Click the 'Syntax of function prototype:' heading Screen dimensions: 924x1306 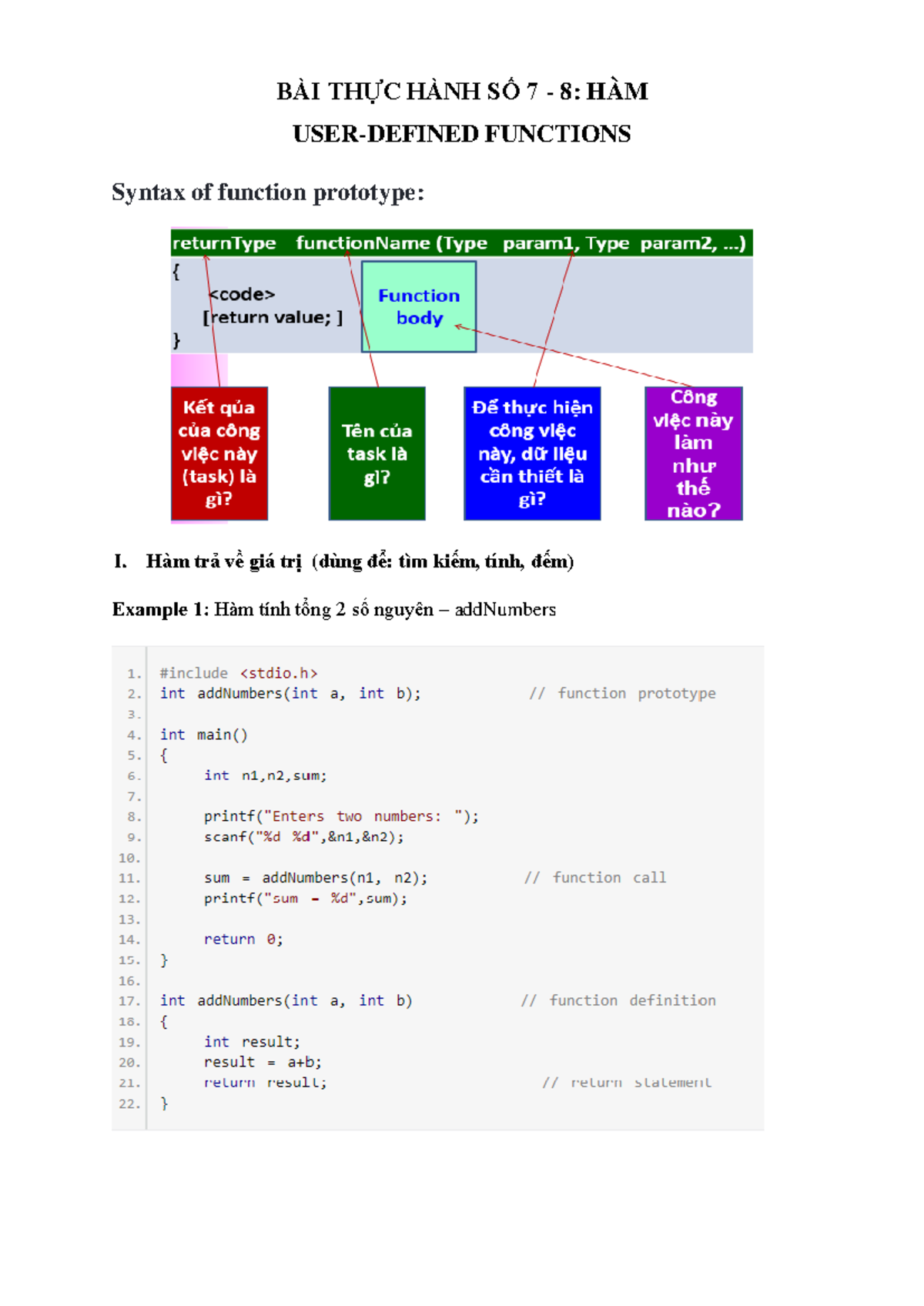[268, 192]
